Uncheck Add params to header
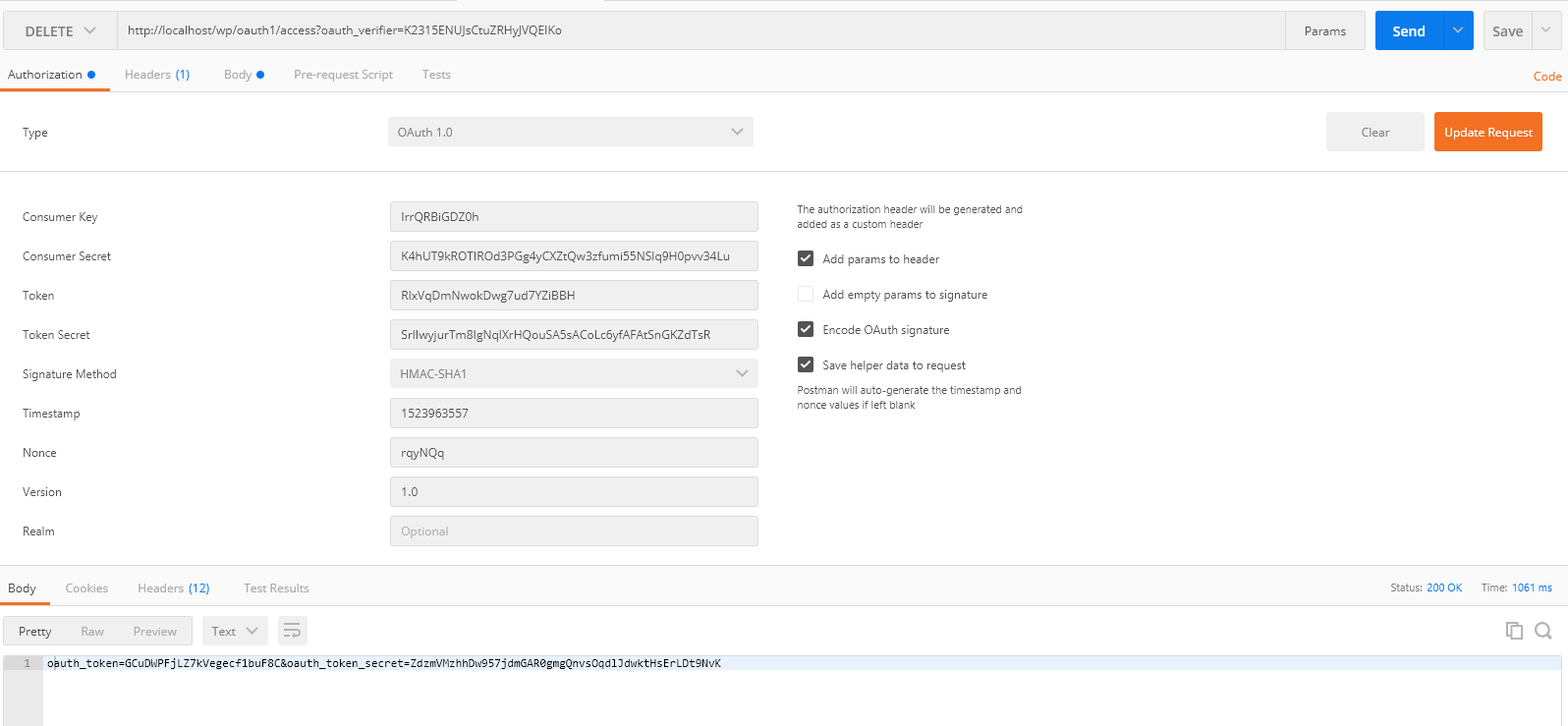The height and width of the screenshot is (726, 1568). pyautogui.click(x=806, y=258)
